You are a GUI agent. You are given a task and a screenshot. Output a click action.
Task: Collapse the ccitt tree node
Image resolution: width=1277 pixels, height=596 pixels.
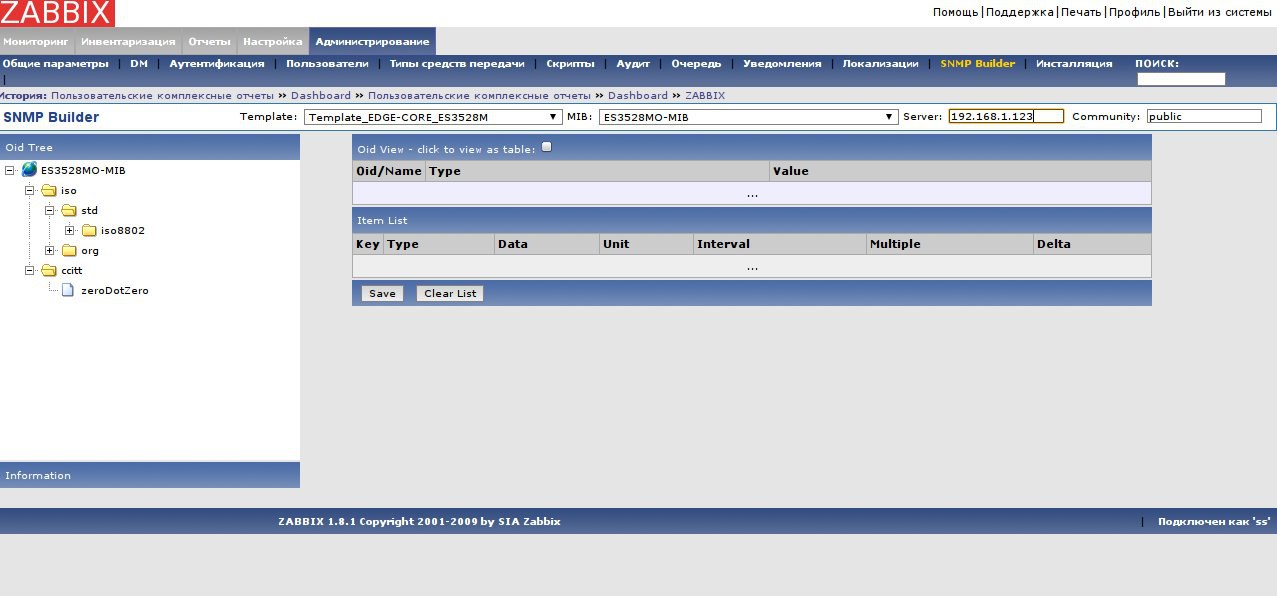coord(30,270)
